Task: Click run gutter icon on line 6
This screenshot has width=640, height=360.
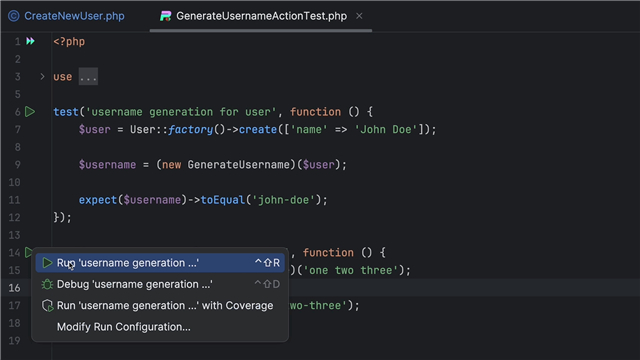Action: [30, 112]
